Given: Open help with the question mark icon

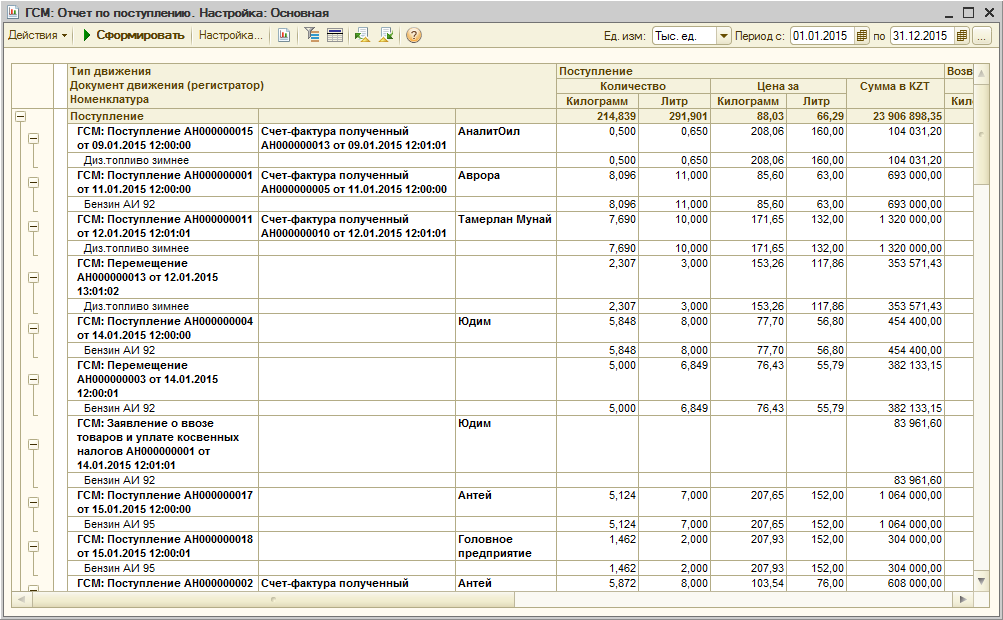Looking at the screenshot, I should coord(413,36).
